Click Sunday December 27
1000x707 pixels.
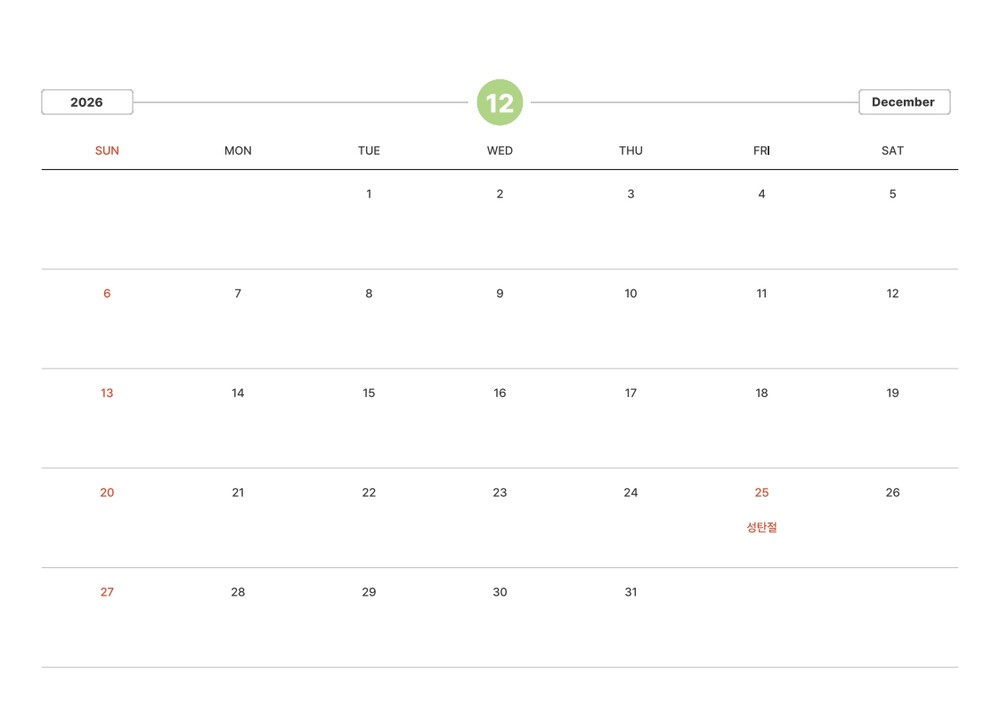click(x=107, y=592)
